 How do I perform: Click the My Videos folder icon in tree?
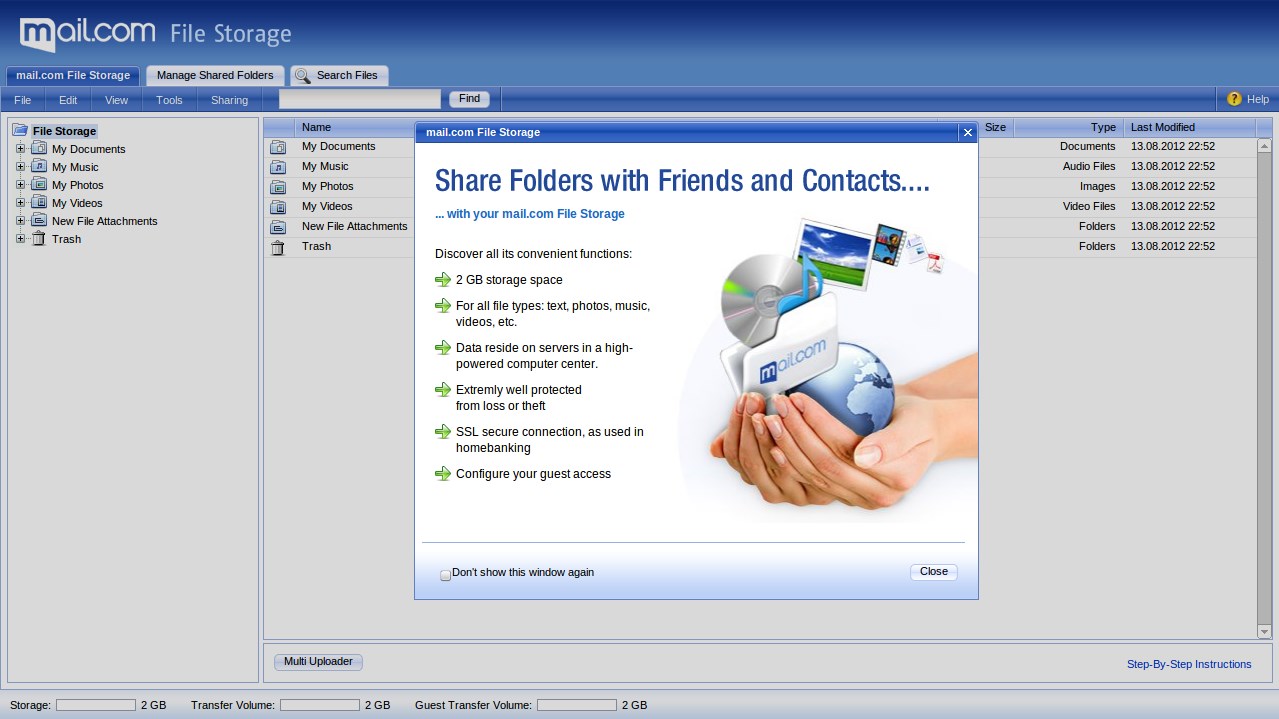[x=39, y=203]
